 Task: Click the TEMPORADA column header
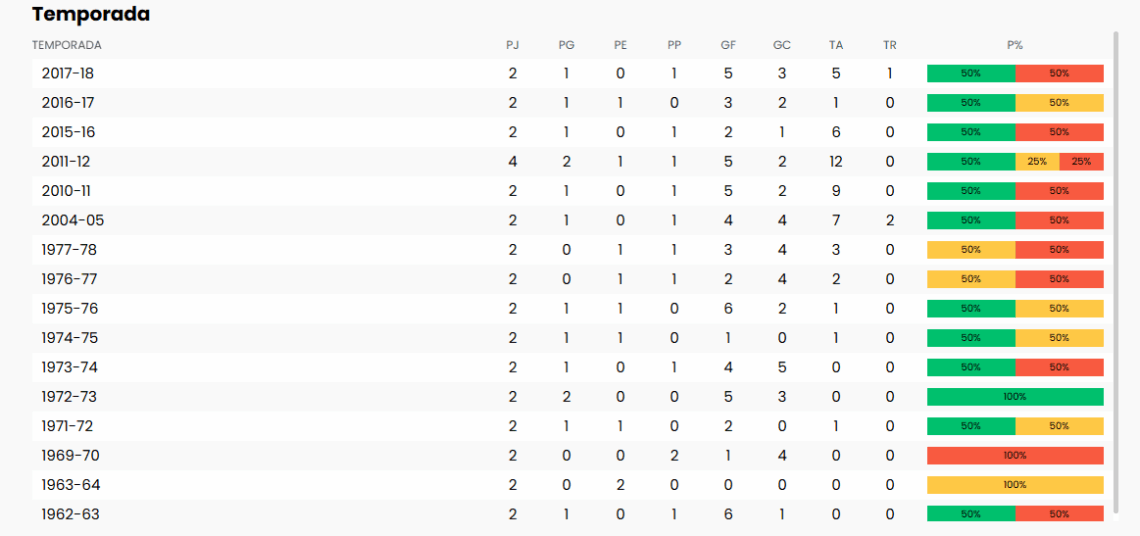coord(67,45)
